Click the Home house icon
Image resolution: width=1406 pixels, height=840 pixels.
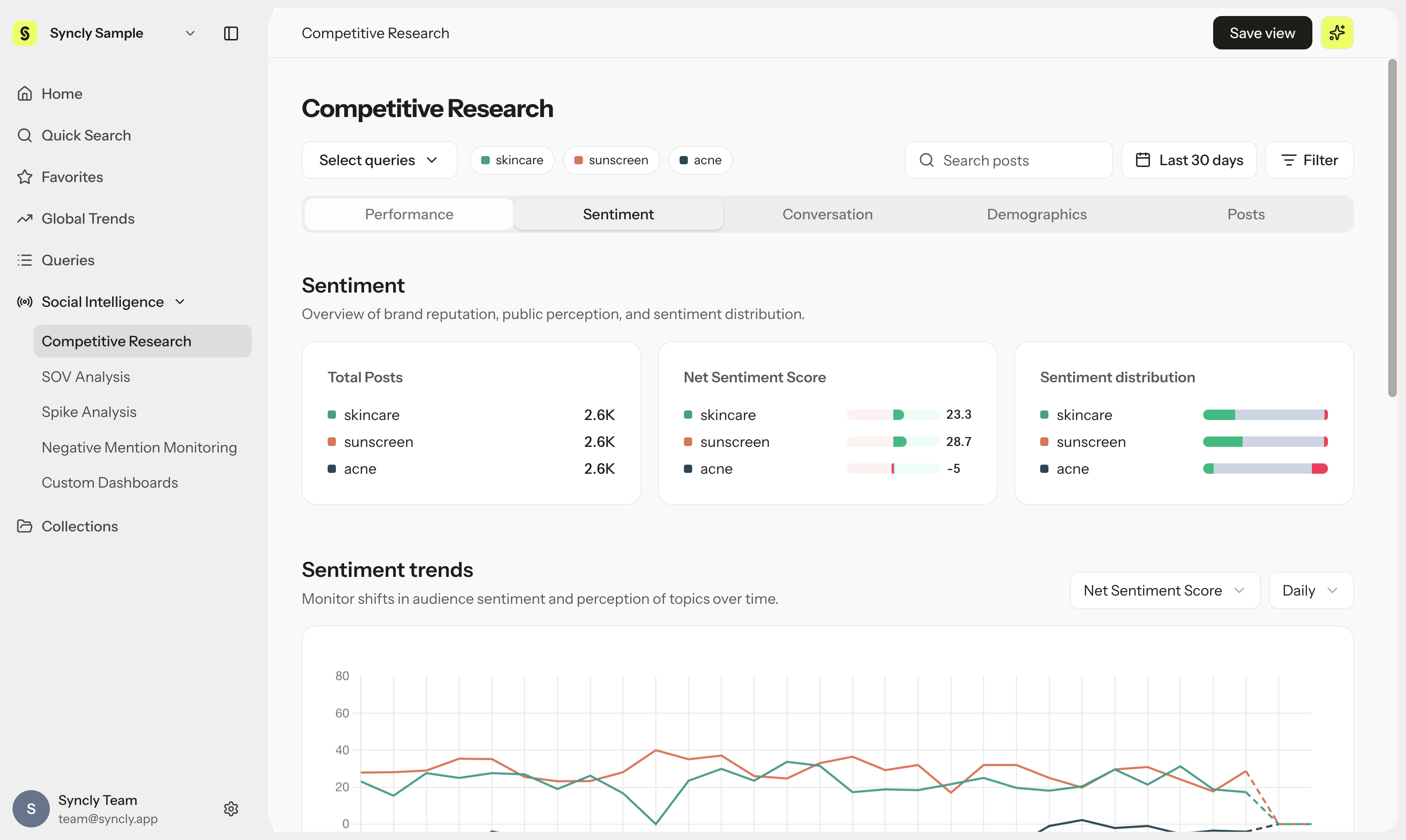[x=24, y=93]
